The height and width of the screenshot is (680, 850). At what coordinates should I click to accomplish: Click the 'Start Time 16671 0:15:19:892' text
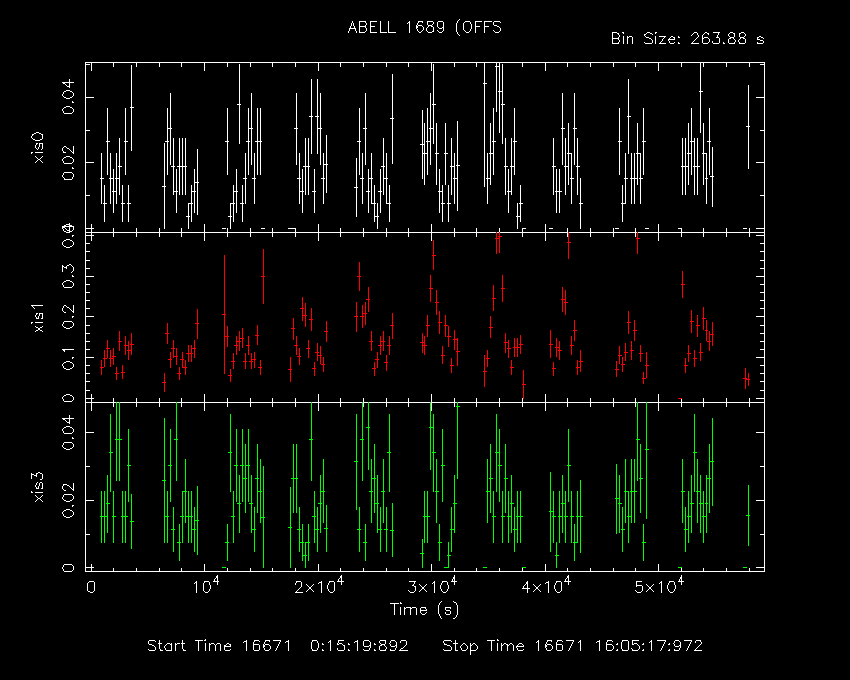(x=278, y=646)
